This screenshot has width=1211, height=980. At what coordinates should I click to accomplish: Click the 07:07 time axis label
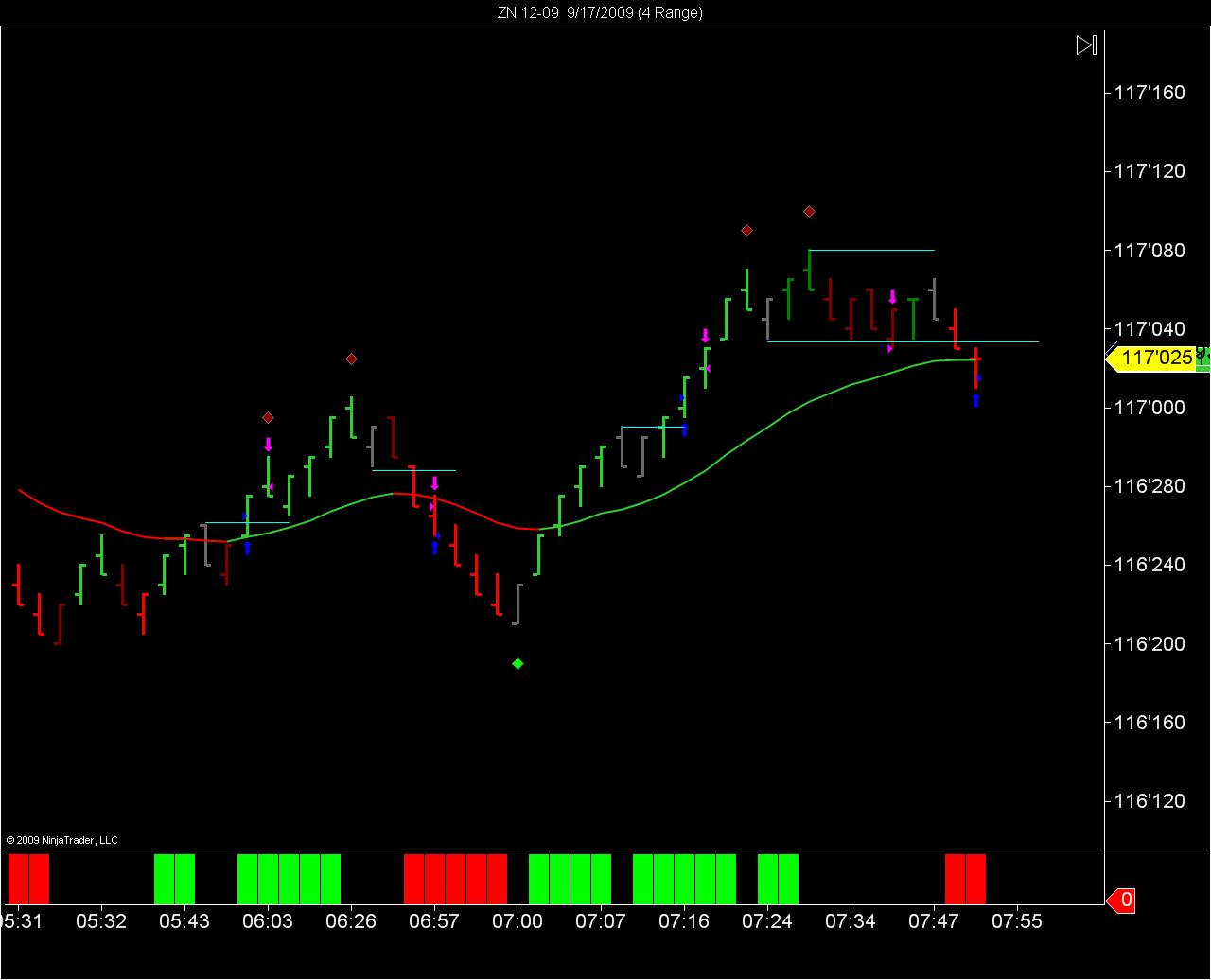click(601, 920)
